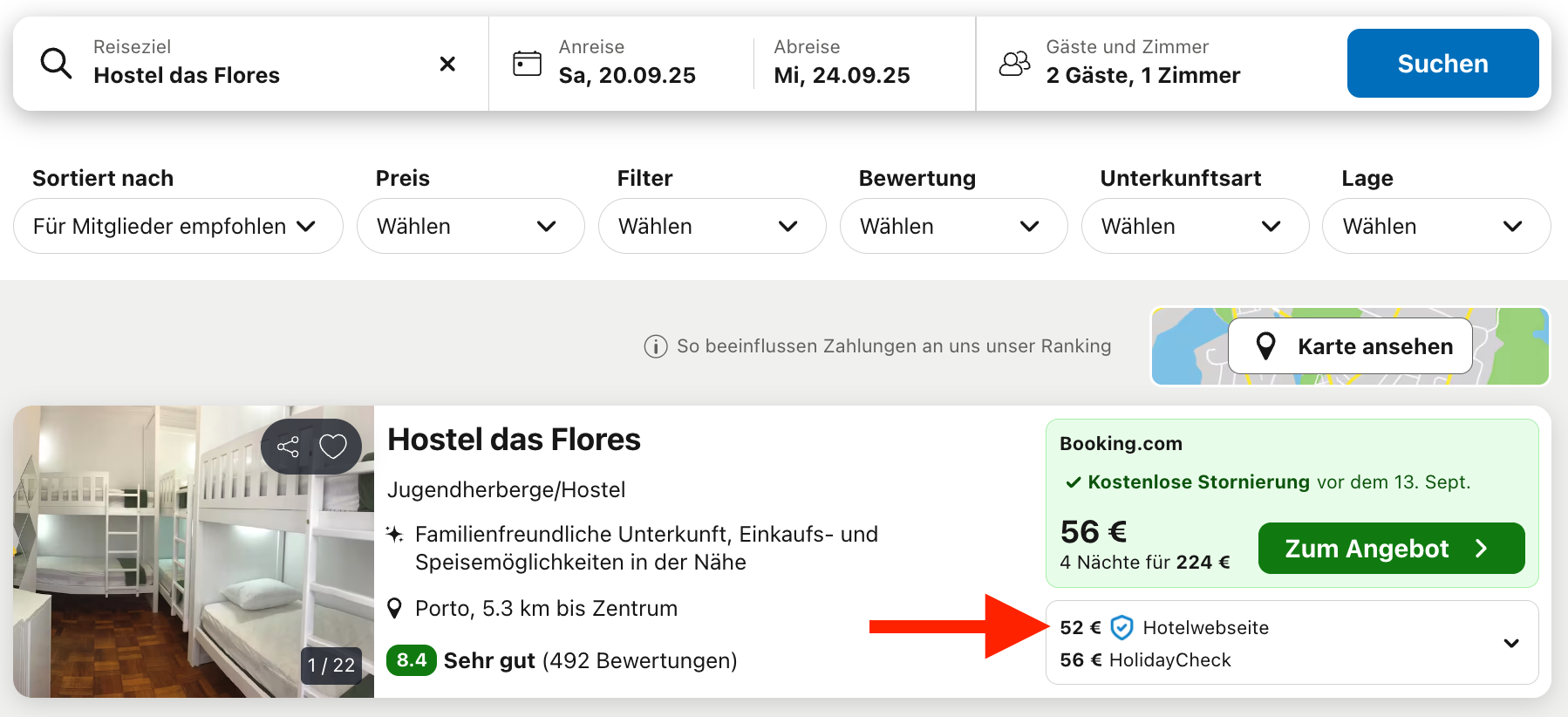Open the Anreise calendar icon

[527, 64]
